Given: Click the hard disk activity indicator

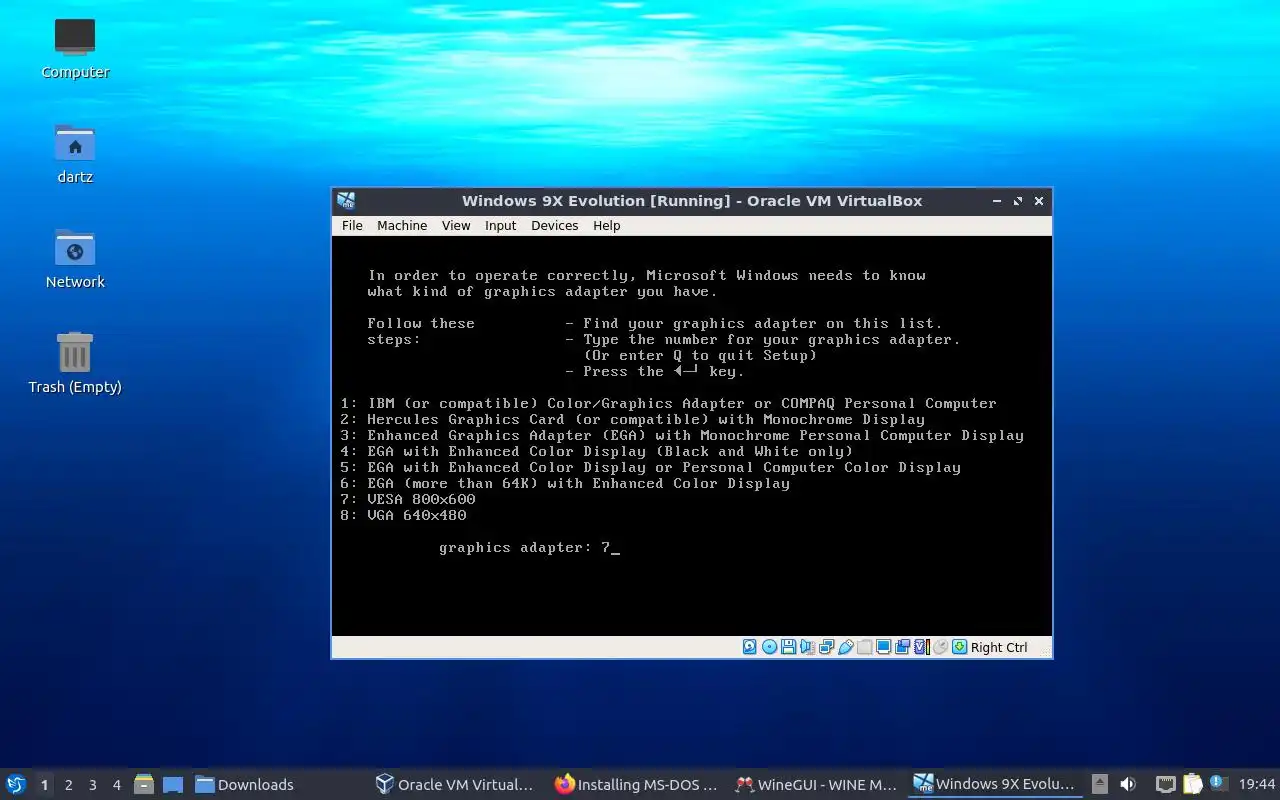Looking at the screenshot, I should [x=750, y=647].
